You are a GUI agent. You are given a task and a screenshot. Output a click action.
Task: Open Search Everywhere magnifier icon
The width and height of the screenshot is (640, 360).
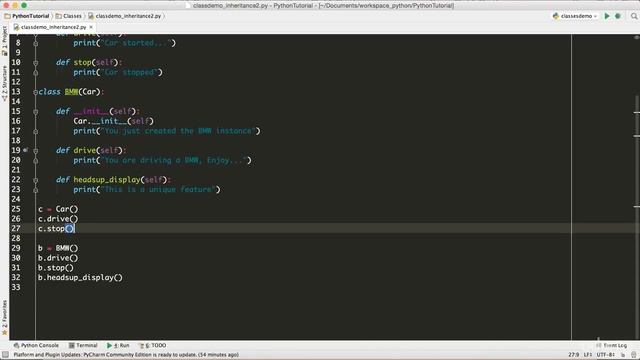[x=634, y=16]
